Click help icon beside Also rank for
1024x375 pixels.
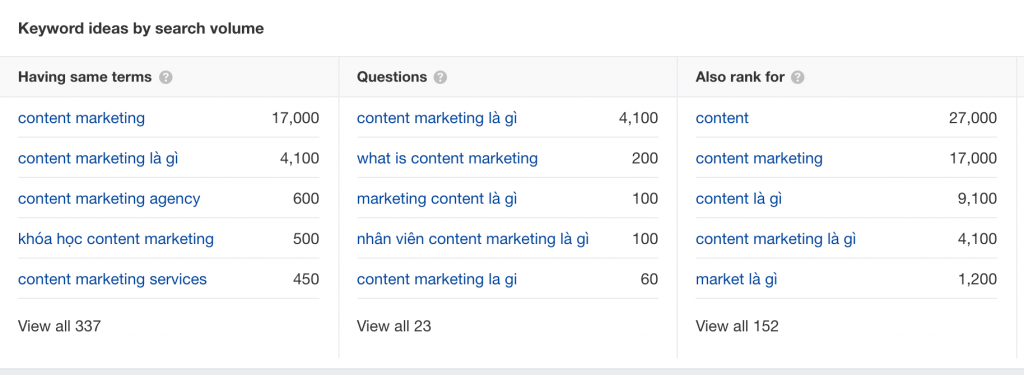click(797, 77)
